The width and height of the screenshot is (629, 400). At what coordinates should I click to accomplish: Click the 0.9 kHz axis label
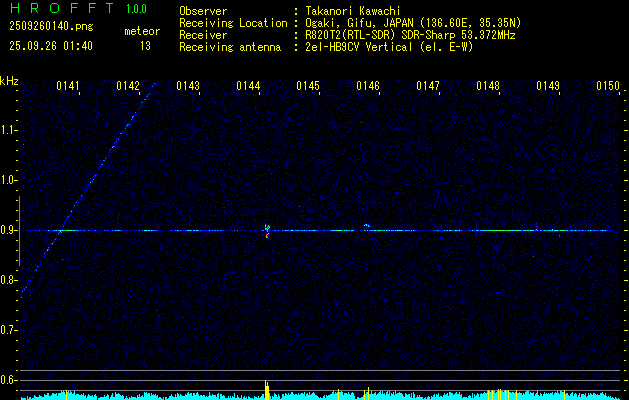[7, 230]
